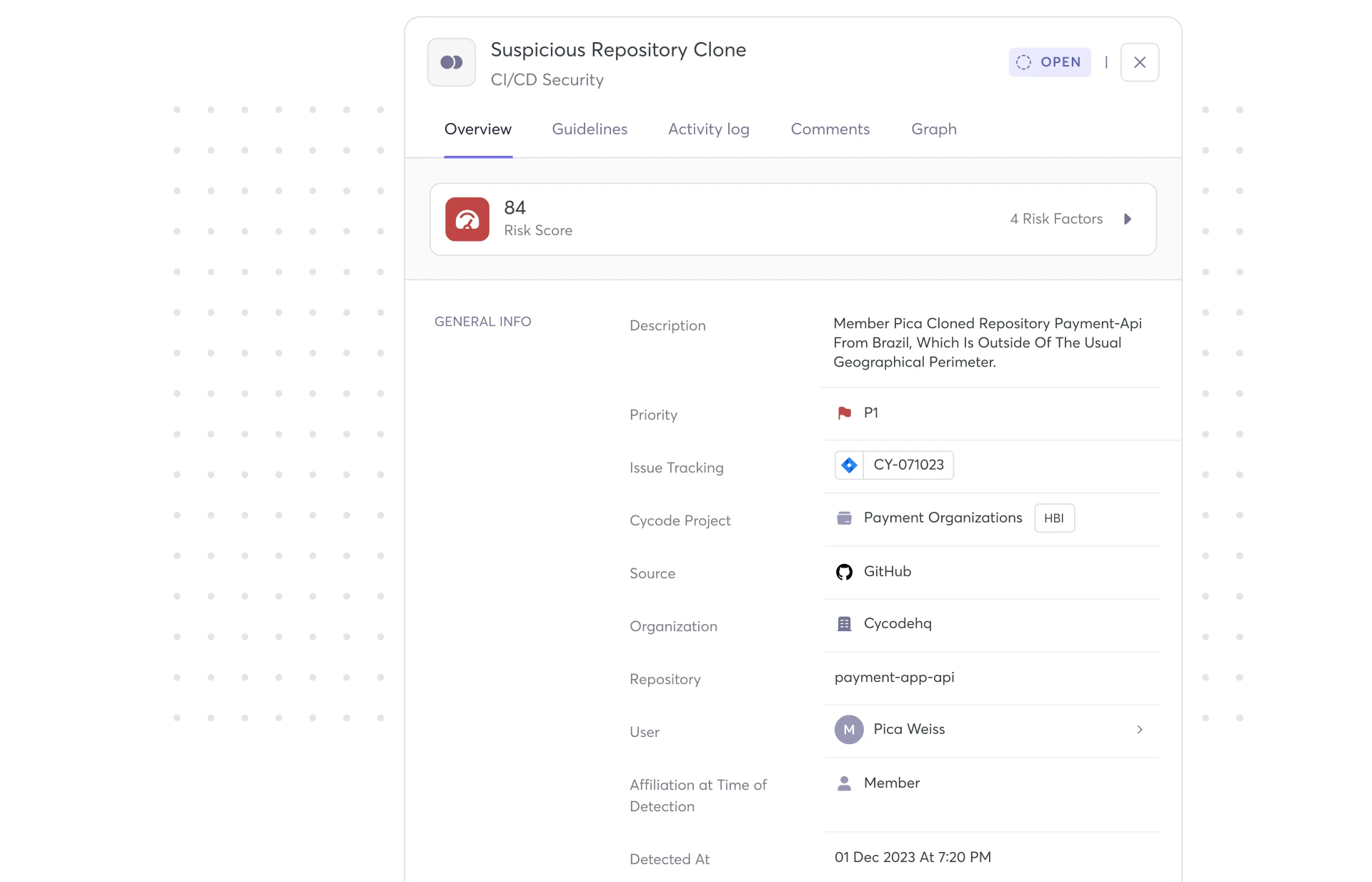Expand the 4 Risk Factors arrow

pos(1128,219)
